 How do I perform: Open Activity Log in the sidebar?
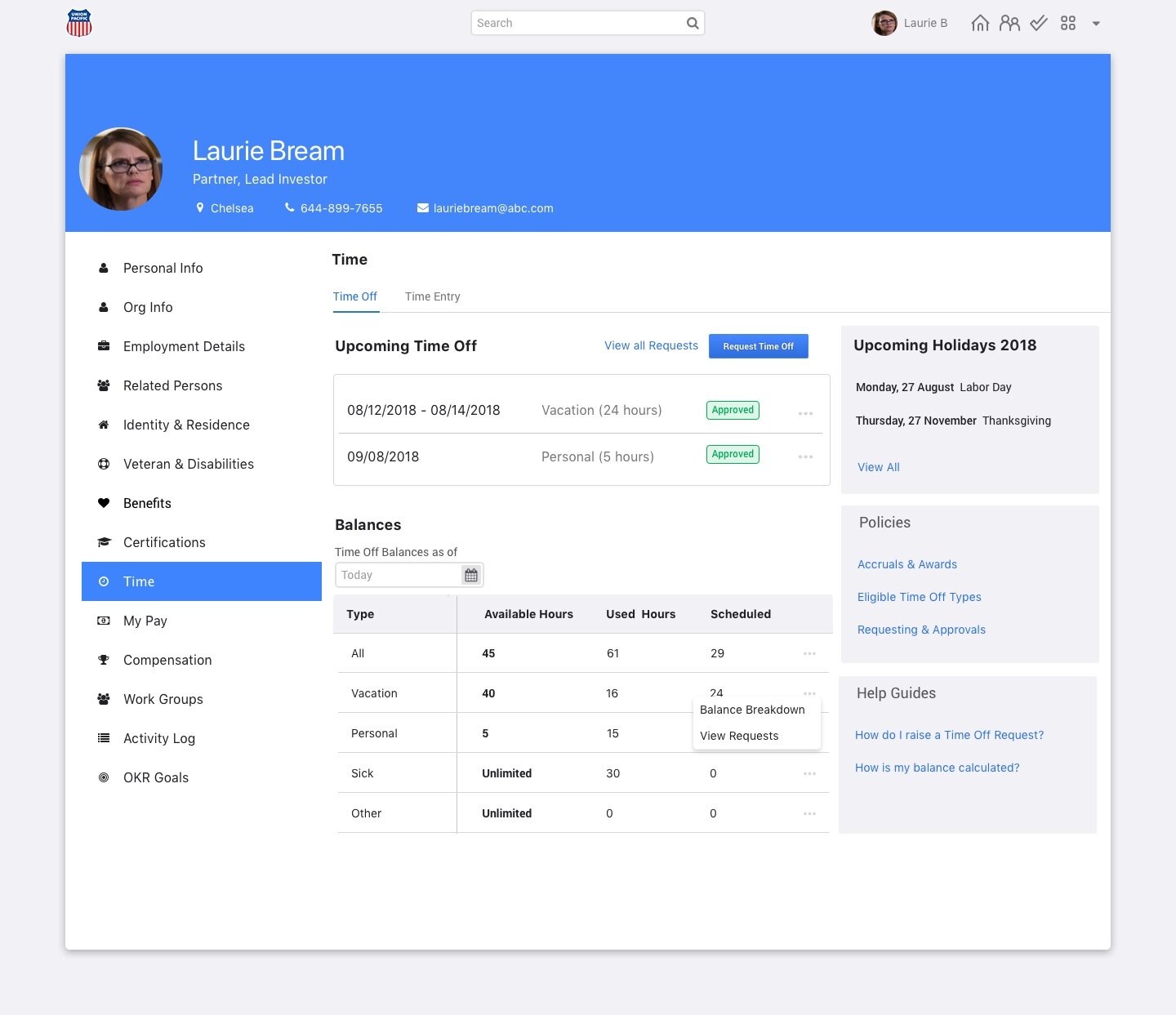point(202,738)
